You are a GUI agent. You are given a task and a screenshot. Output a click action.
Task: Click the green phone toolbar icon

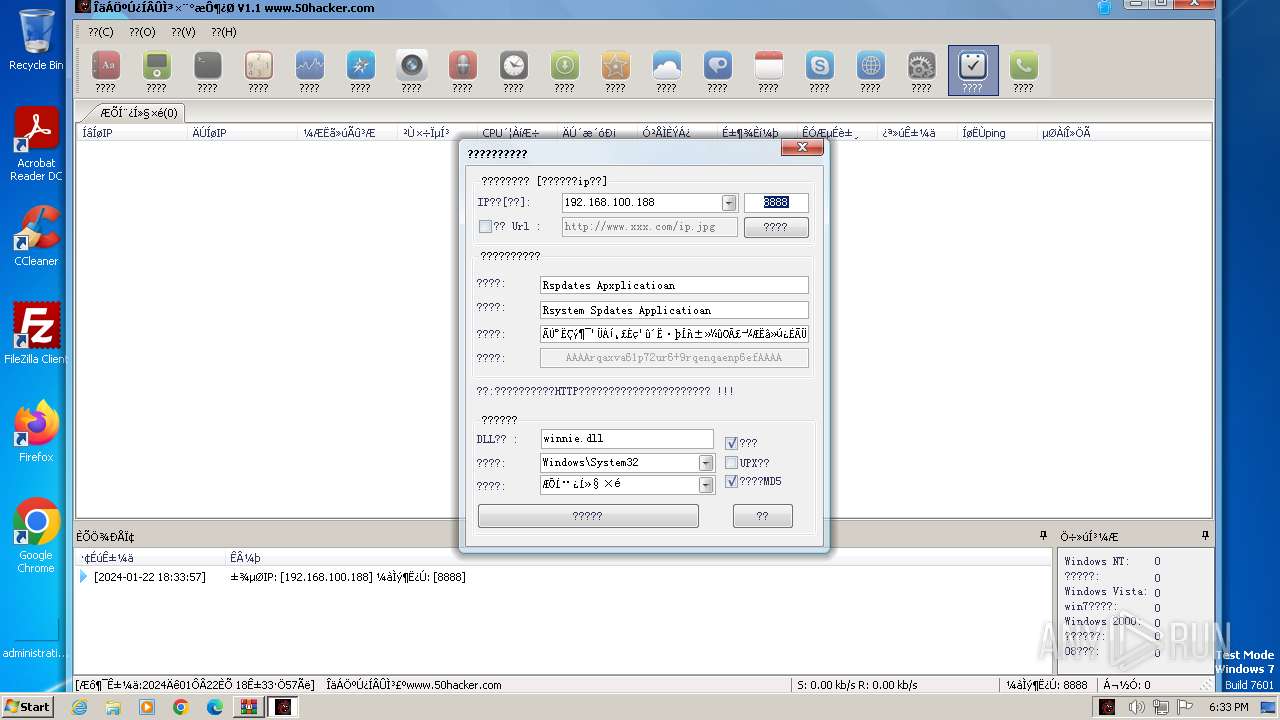coord(1023,66)
